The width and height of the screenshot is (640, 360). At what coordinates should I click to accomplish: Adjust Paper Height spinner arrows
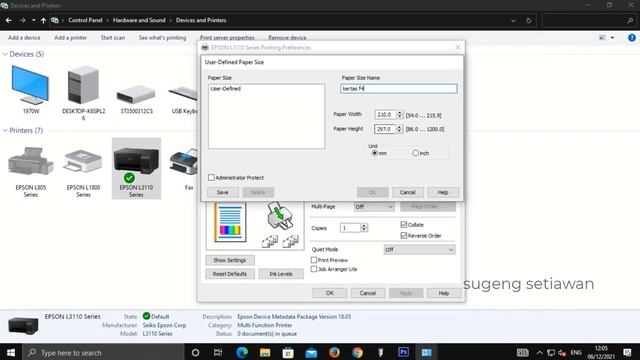pyautogui.click(x=400, y=129)
